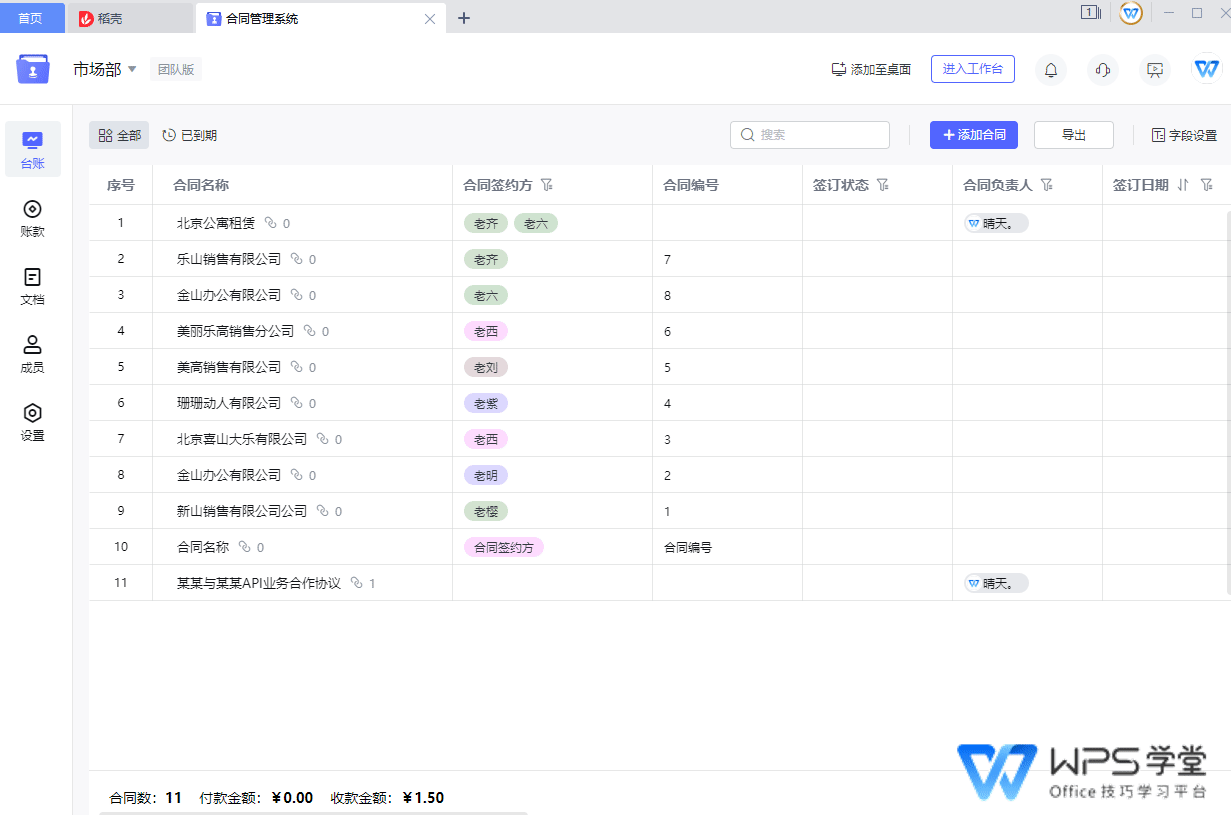The width and height of the screenshot is (1231, 815).
Task: Click the 搜索 search field
Action: click(810, 135)
